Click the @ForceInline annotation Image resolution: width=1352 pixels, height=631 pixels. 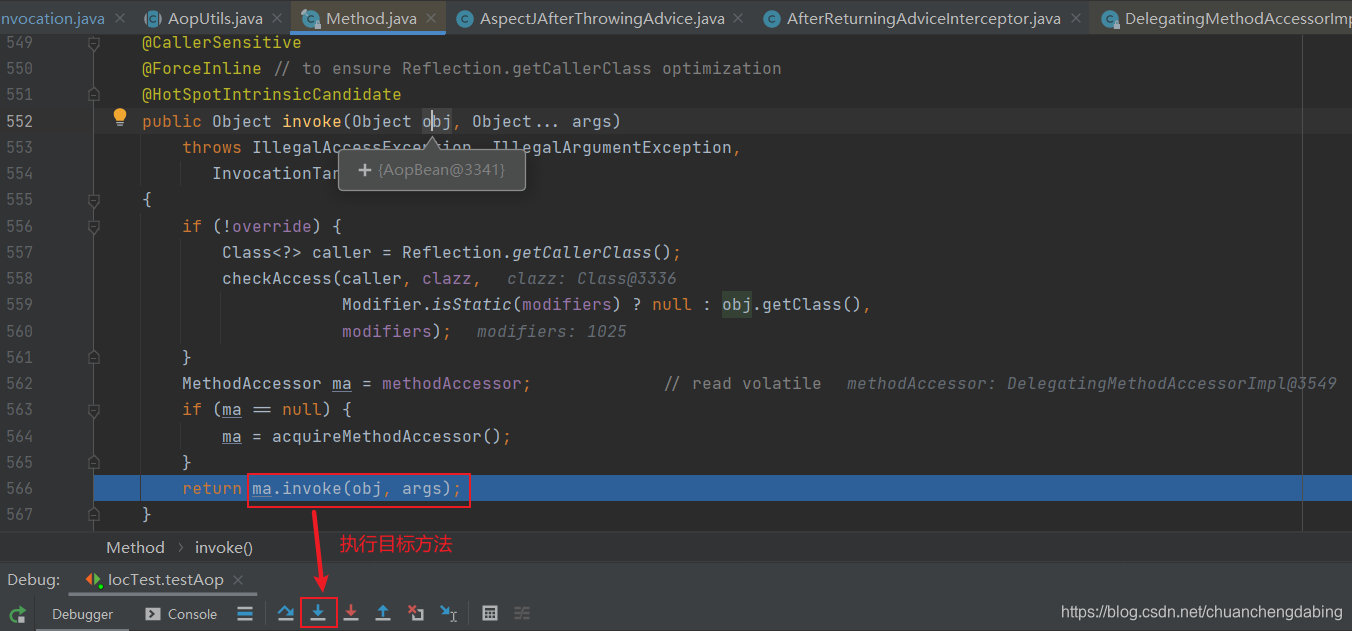(x=201, y=69)
